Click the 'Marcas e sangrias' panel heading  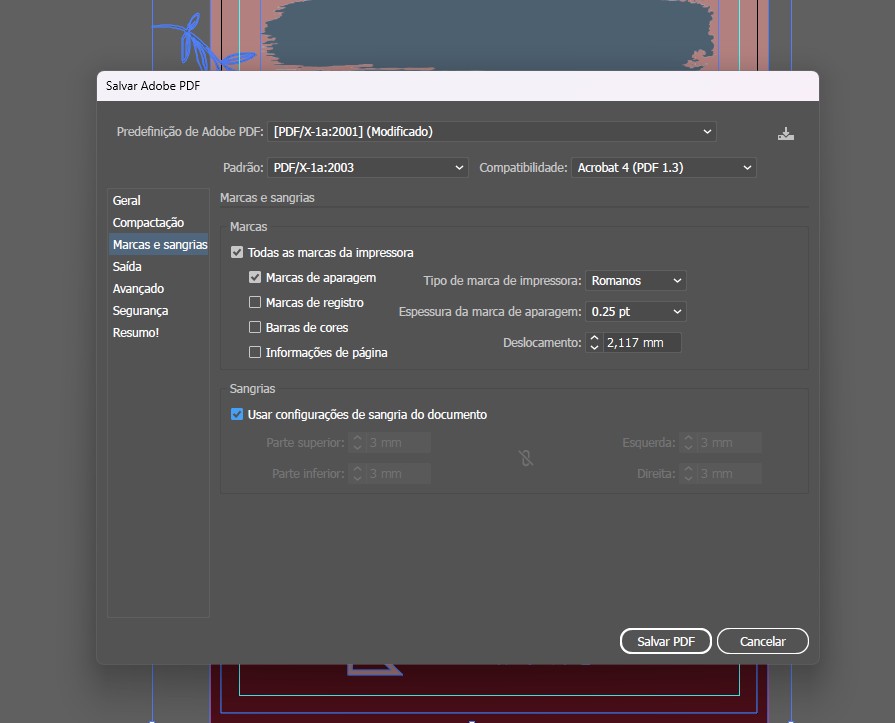[x=267, y=197]
